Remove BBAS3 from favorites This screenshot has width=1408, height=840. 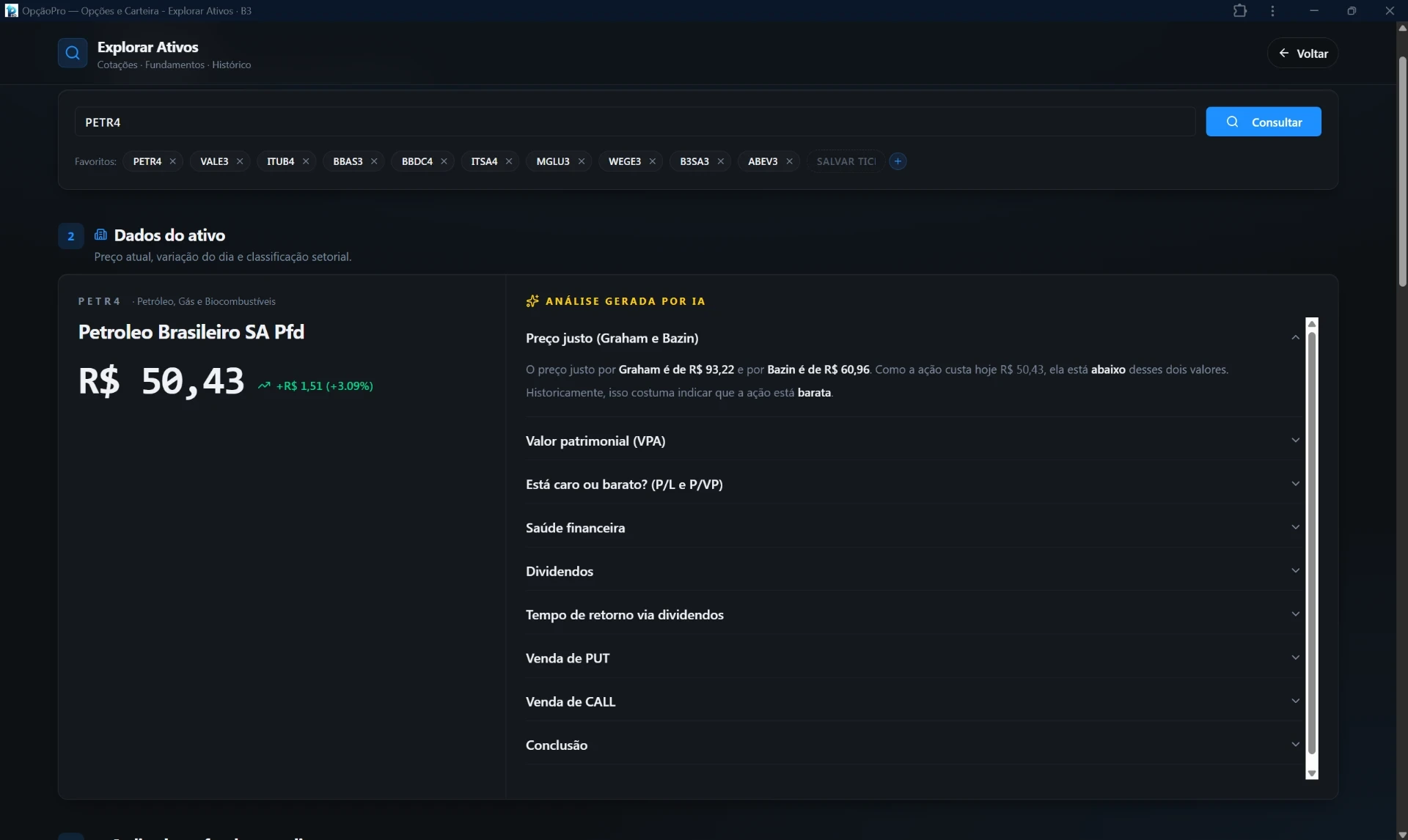click(x=373, y=161)
